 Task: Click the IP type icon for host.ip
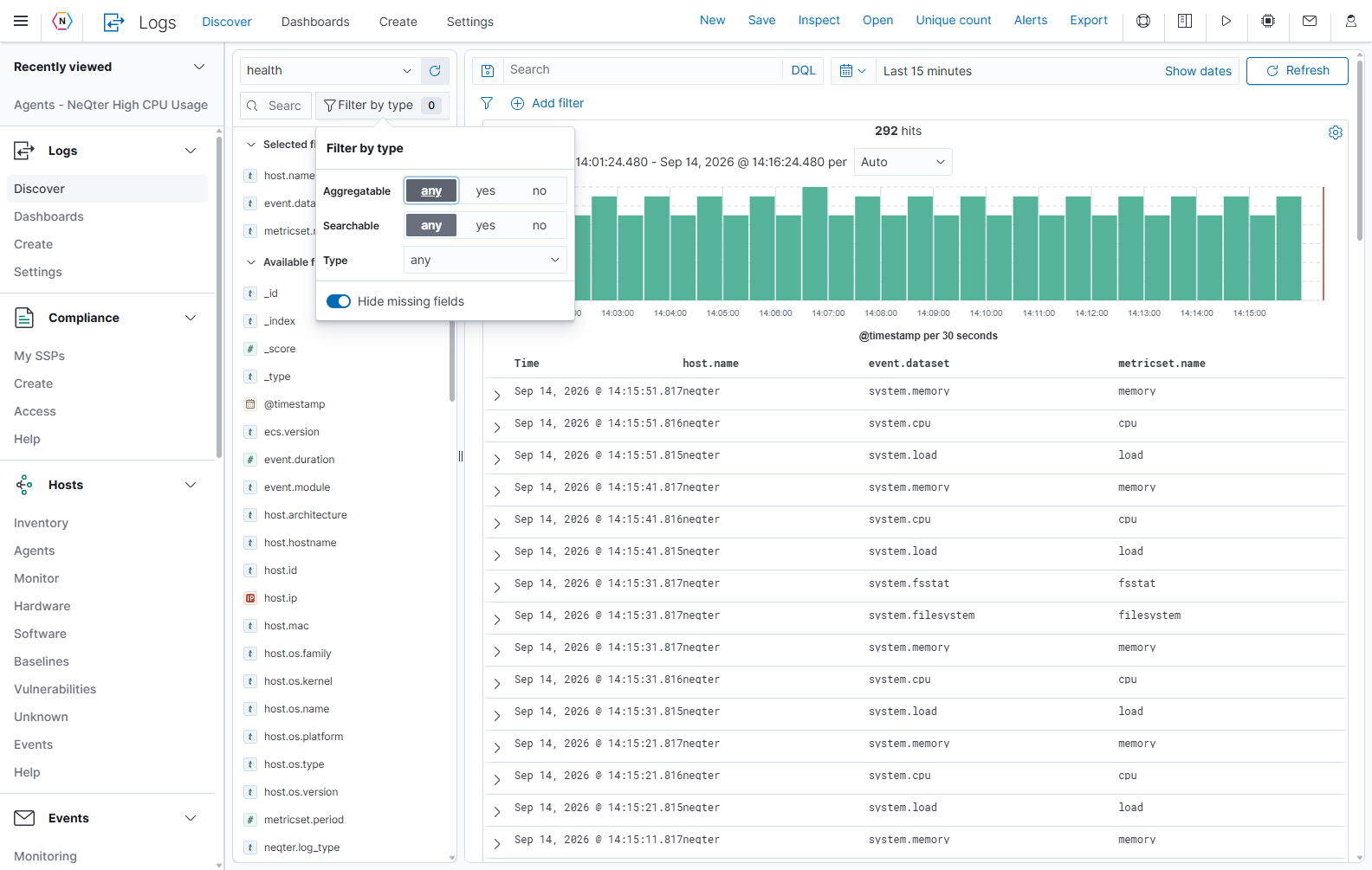250,598
